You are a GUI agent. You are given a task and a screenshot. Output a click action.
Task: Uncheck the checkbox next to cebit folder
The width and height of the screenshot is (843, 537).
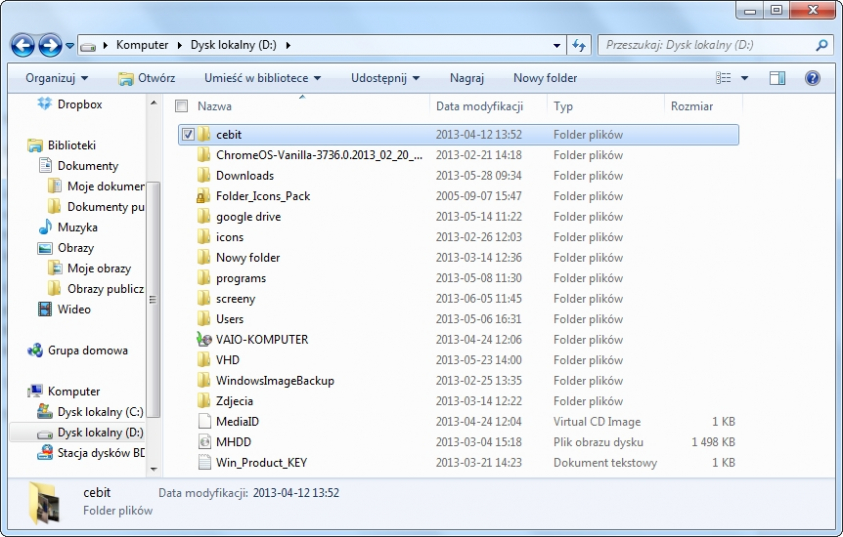pos(188,135)
